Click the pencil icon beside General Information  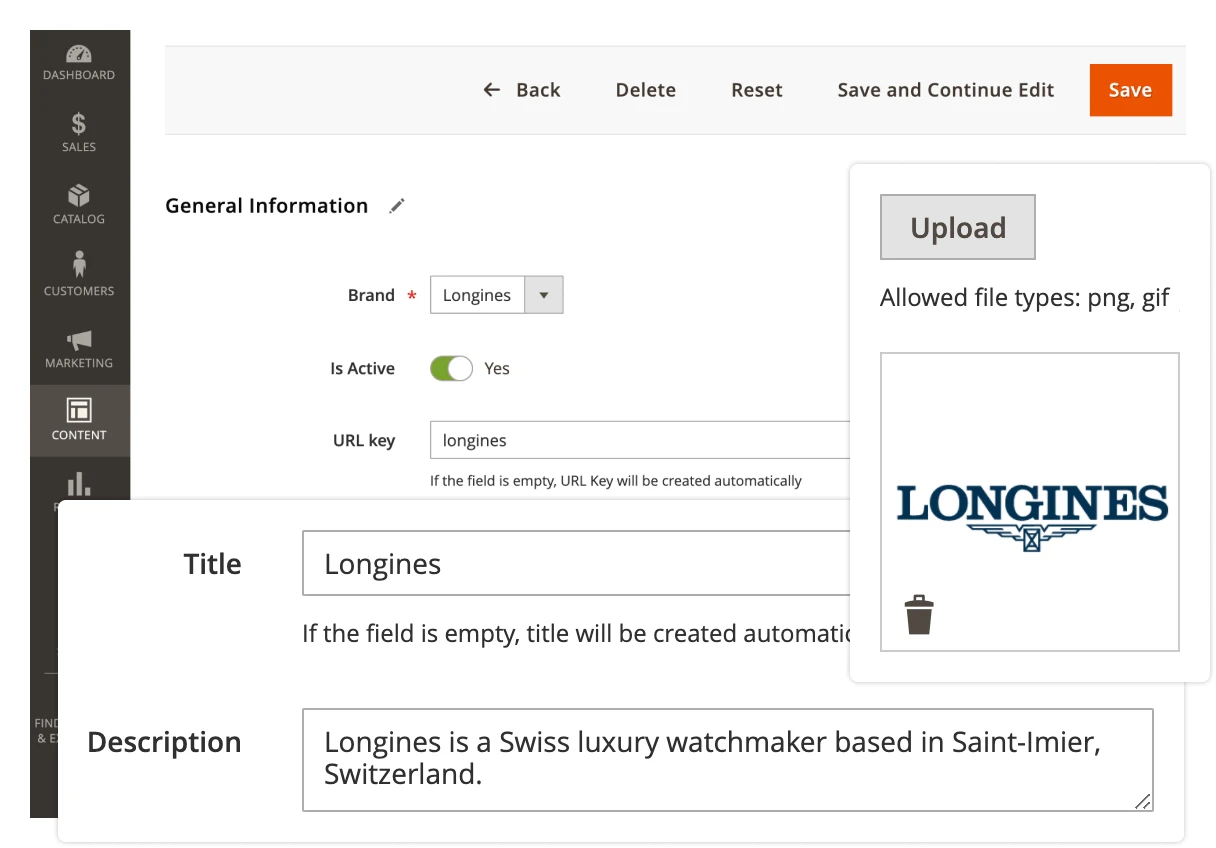pos(397,206)
